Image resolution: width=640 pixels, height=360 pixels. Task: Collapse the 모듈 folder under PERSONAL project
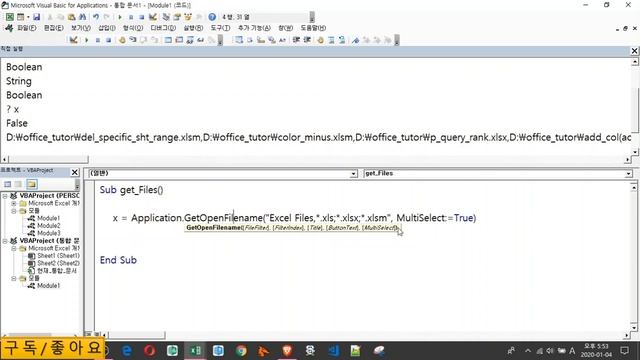click(x=13, y=211)
